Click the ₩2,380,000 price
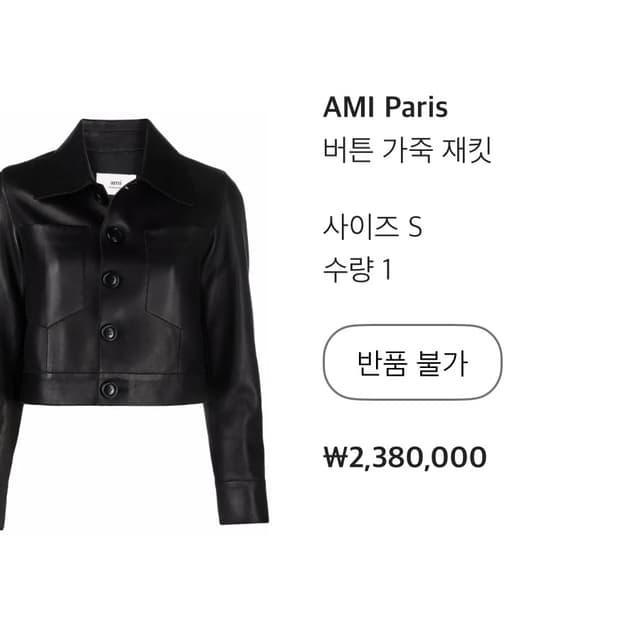This screenshot has height=620, width=620. point(405,457)
